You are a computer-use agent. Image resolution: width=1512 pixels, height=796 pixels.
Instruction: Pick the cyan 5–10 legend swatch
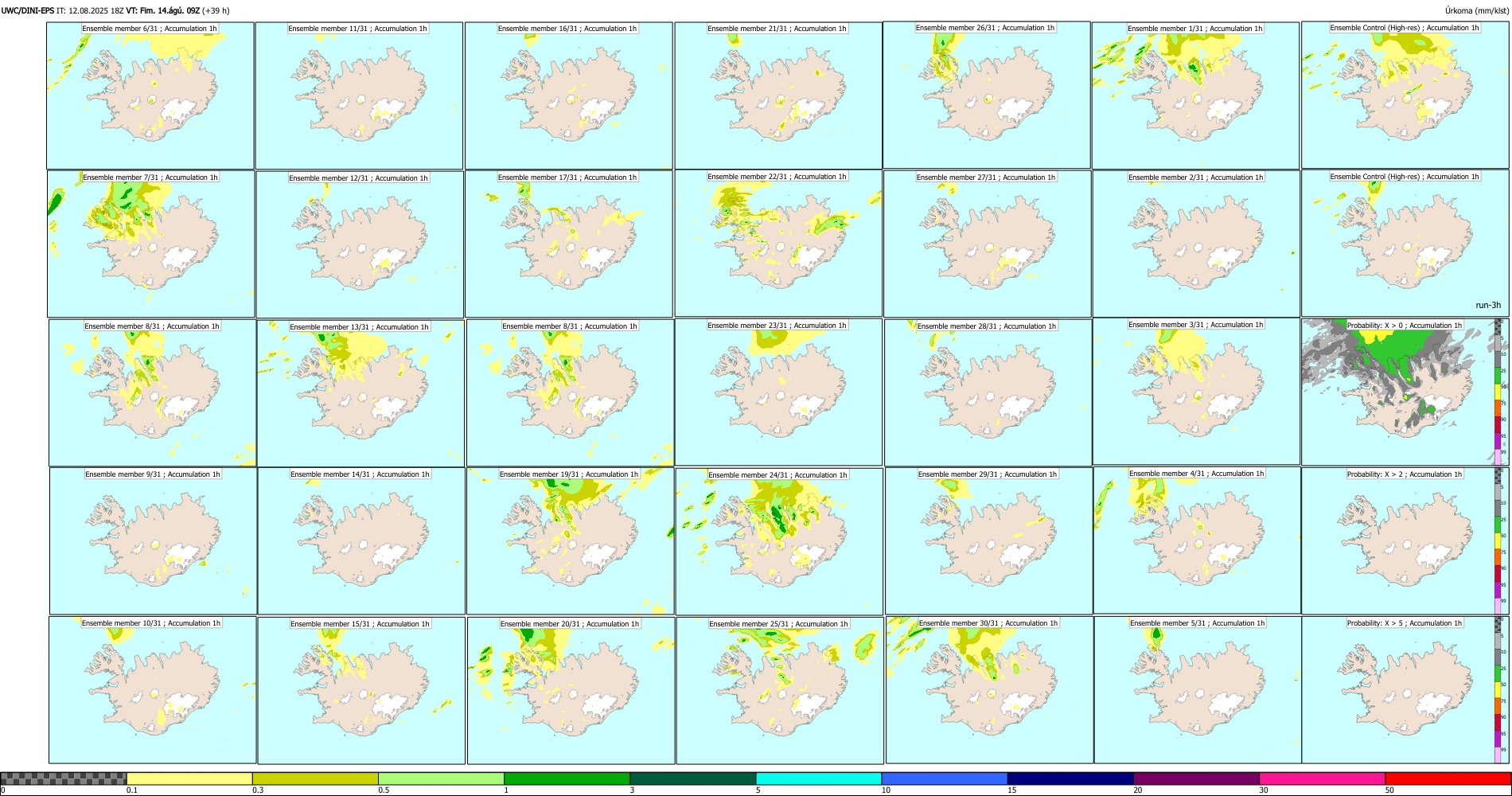[x=819, y=778]
